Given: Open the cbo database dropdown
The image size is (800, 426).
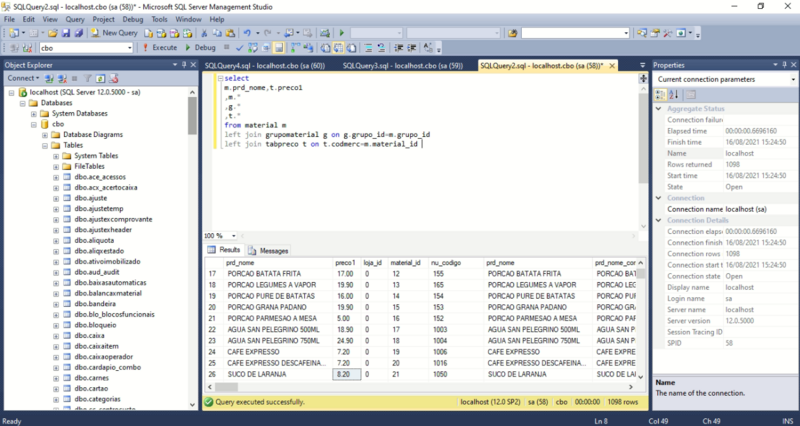Looking at the screenshot, I should (130, 48).
